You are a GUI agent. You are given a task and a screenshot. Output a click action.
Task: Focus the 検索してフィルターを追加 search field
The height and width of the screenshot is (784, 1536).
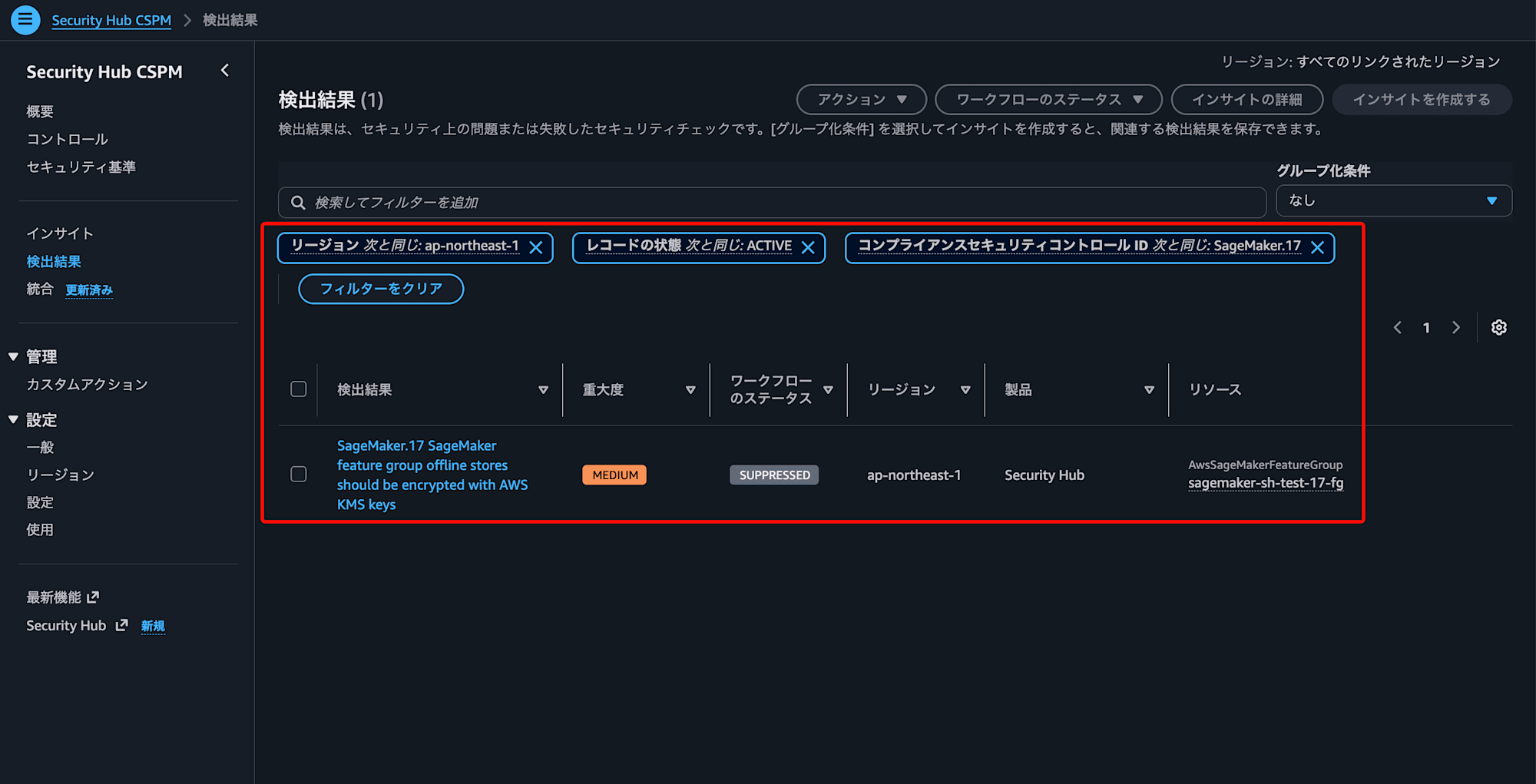click(x=772, y=203)
